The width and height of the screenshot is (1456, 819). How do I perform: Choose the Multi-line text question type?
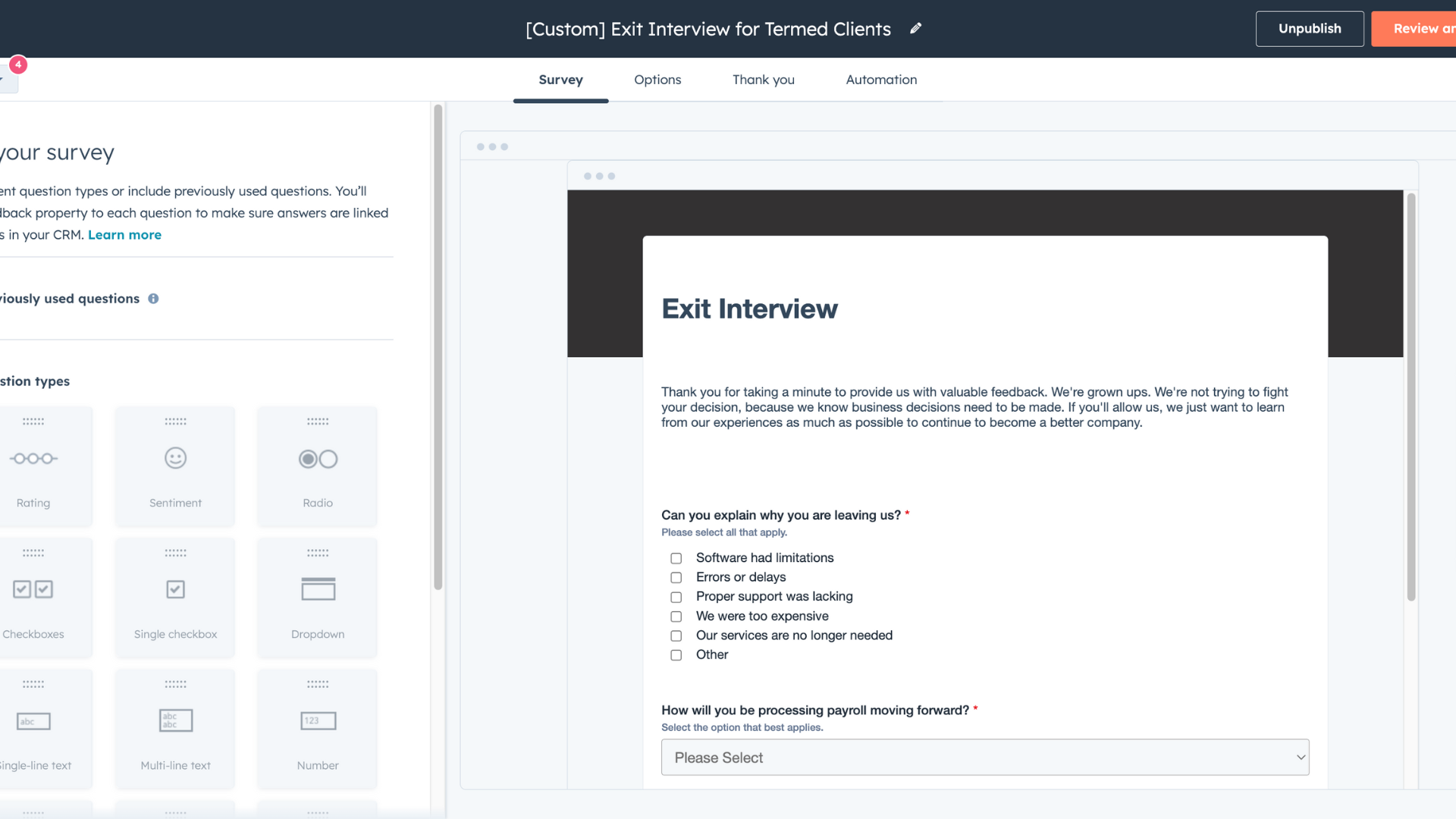(175, 721)
